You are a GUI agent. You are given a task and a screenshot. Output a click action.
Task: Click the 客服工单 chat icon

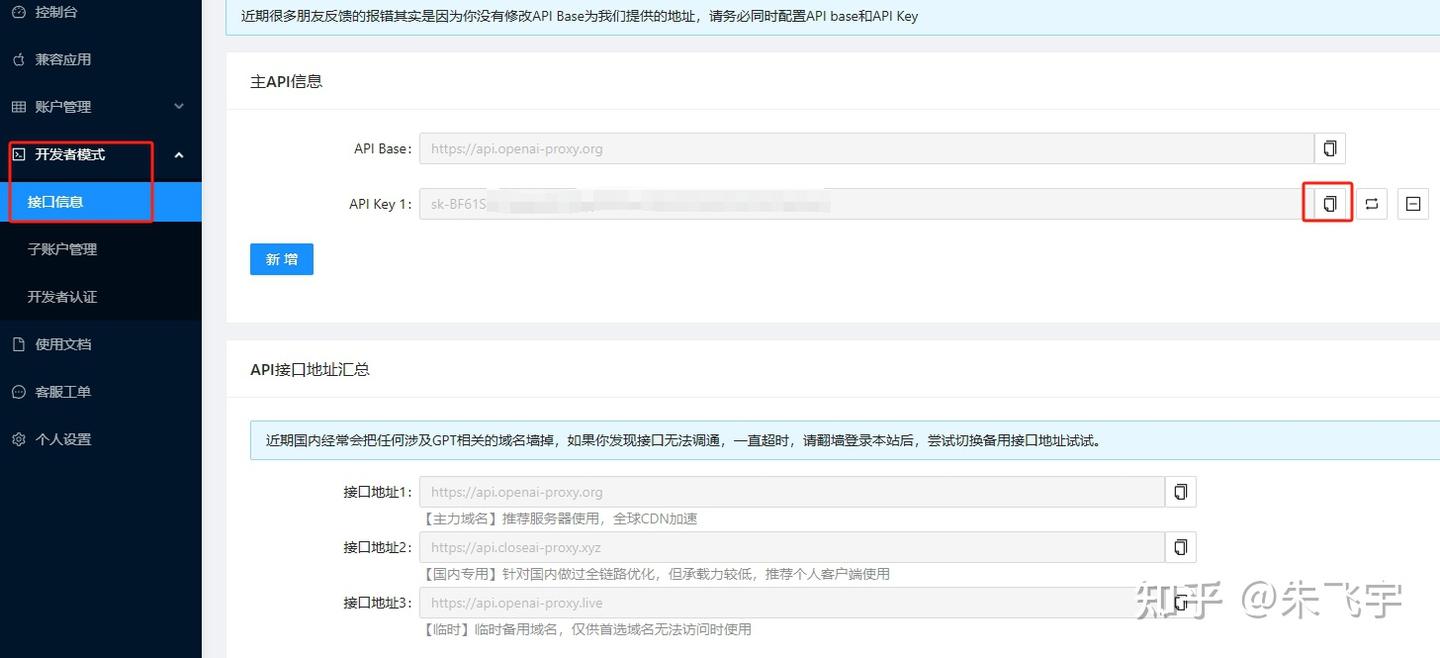17,391
